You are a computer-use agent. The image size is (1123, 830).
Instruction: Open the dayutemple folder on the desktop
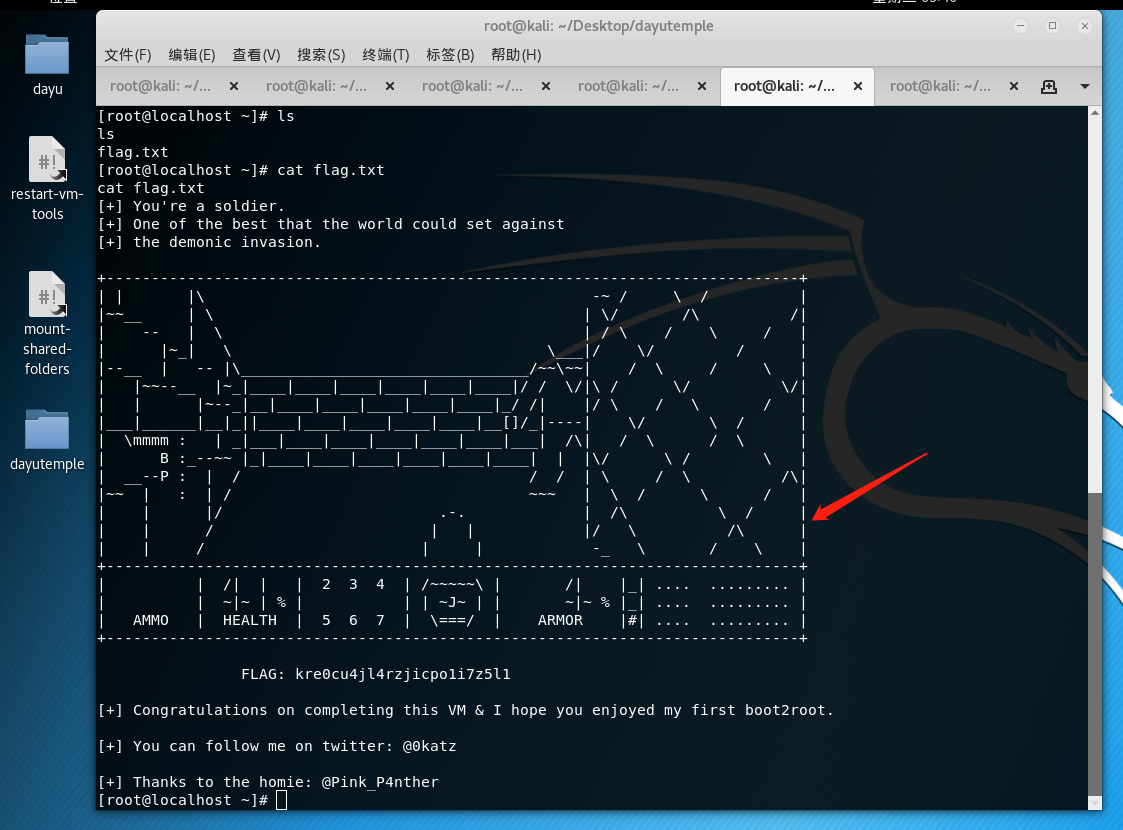pyautogui.click(x=47, y=435)
